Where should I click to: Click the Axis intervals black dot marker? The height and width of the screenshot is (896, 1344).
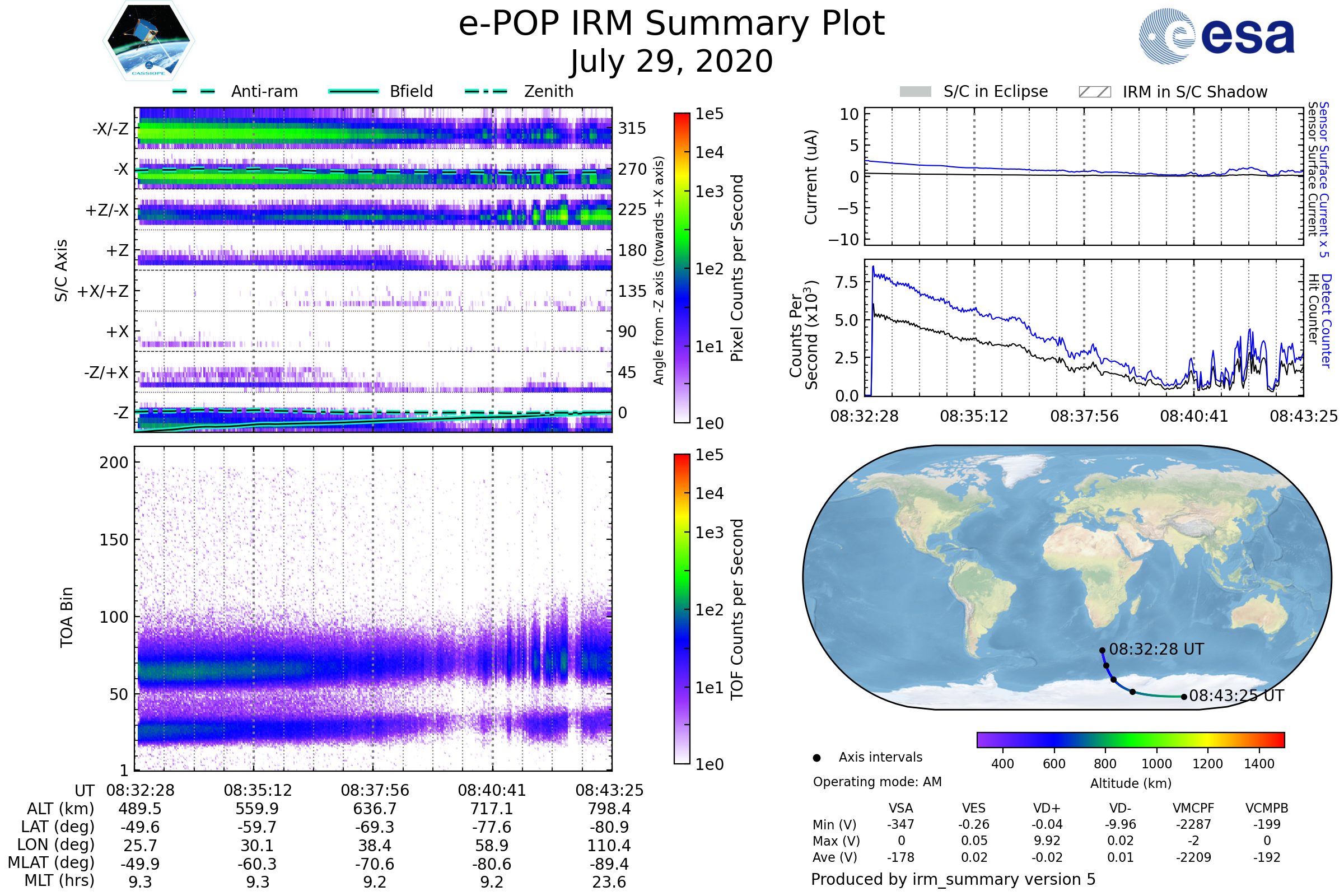pos(816,758)
